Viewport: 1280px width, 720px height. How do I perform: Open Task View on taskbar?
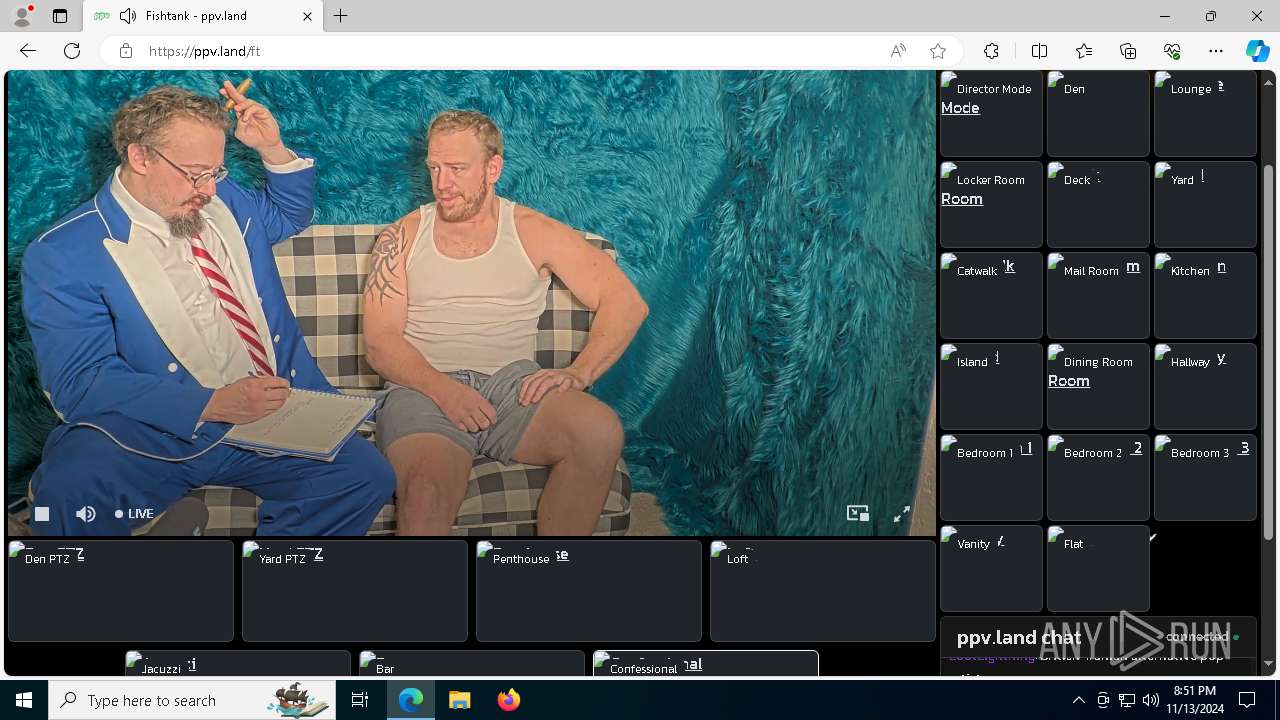coord(360,700)
